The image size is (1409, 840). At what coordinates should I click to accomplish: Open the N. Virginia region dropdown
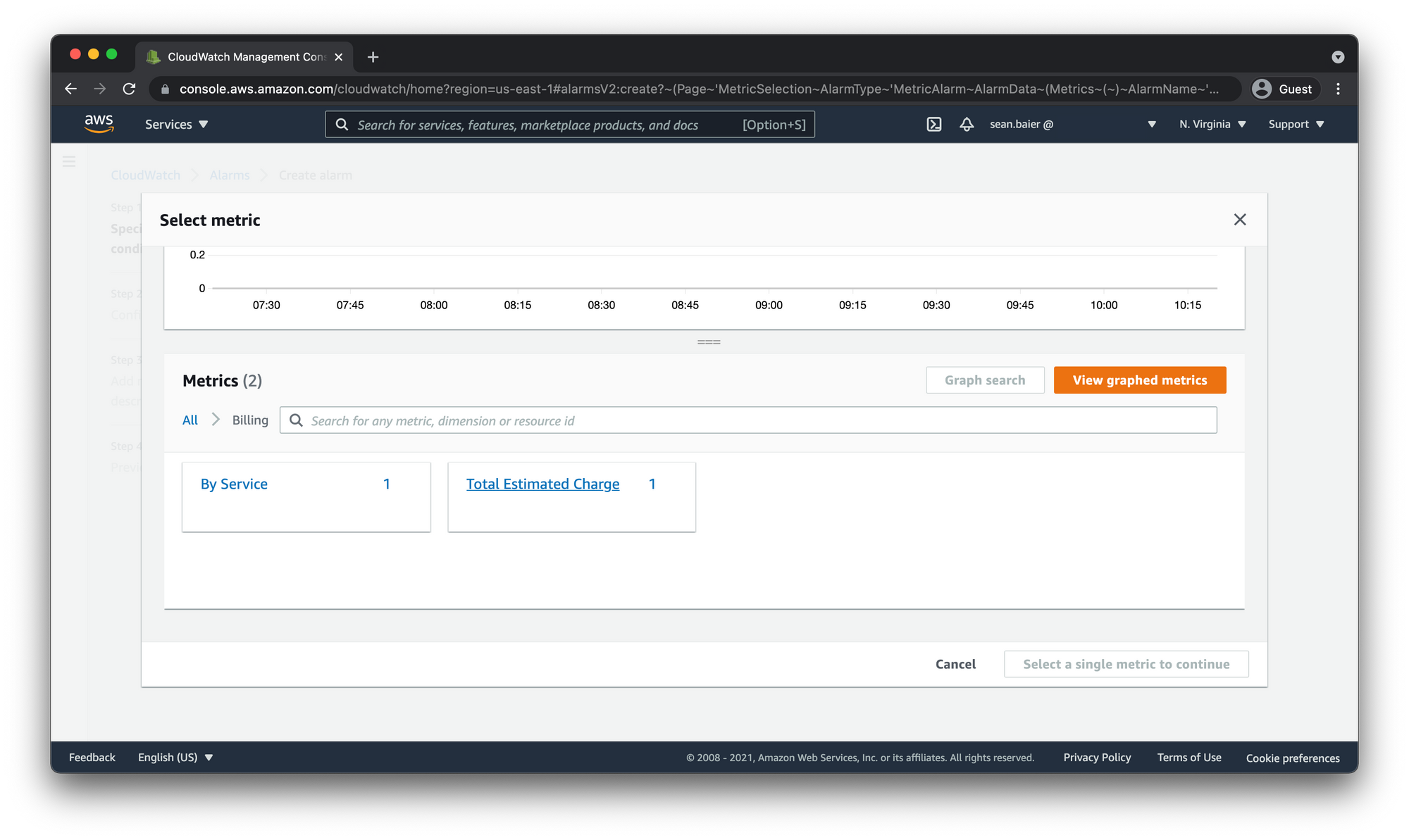coord(1212,125)
